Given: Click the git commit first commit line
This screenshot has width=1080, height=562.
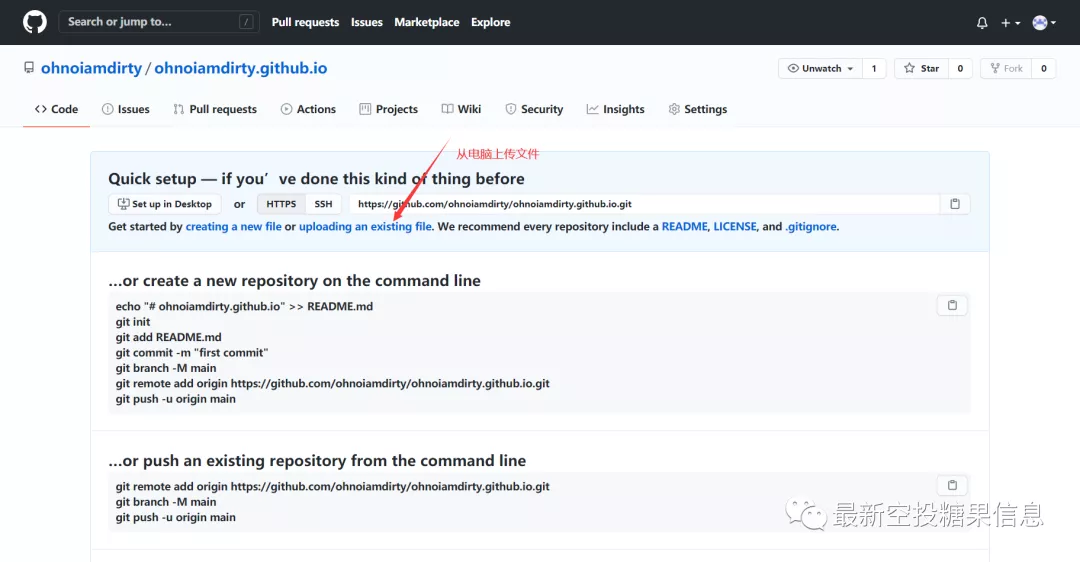Looking at the screenshot, I should pyautogui.click(x=191, y=353).
